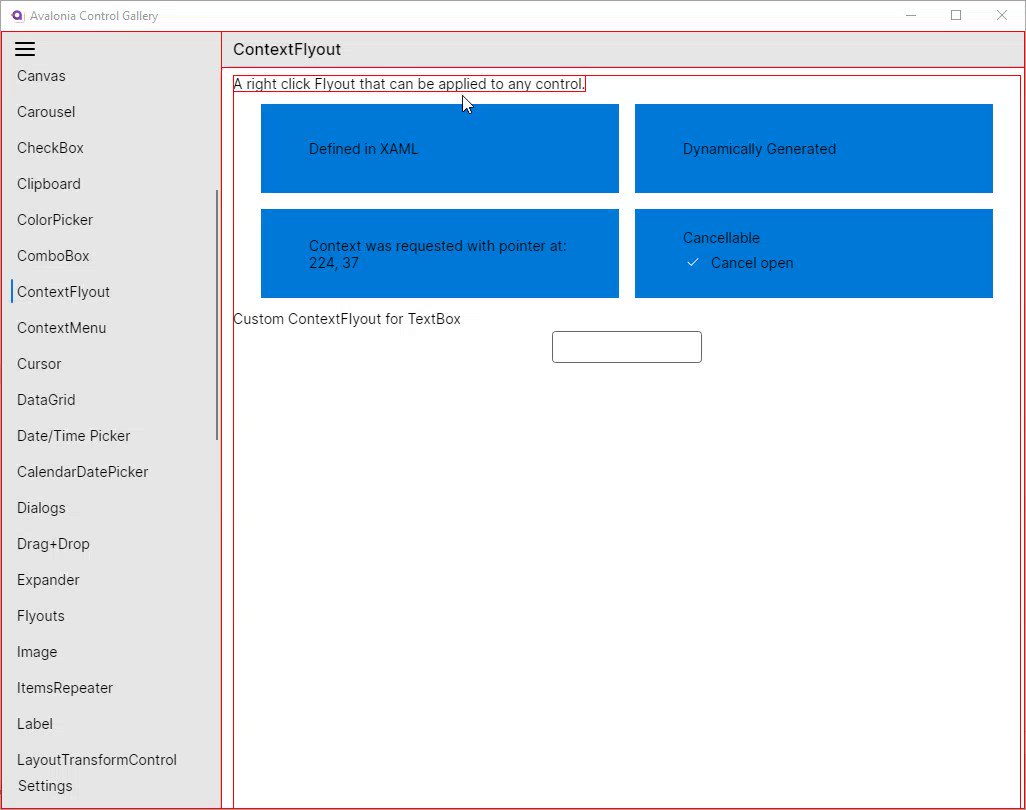This screenshot has height=810, width=1026.
Task: Click the button showing pointer coordinates
Action: pos(439,253)
